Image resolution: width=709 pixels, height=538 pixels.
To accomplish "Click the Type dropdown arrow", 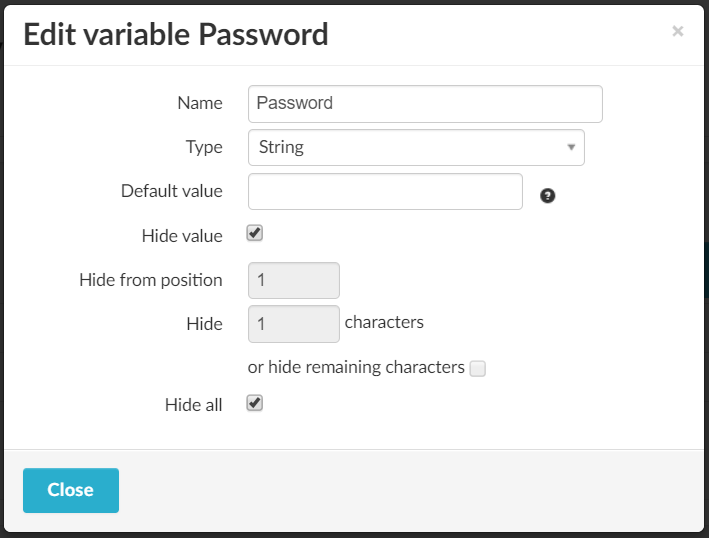I will pos(571,147).
